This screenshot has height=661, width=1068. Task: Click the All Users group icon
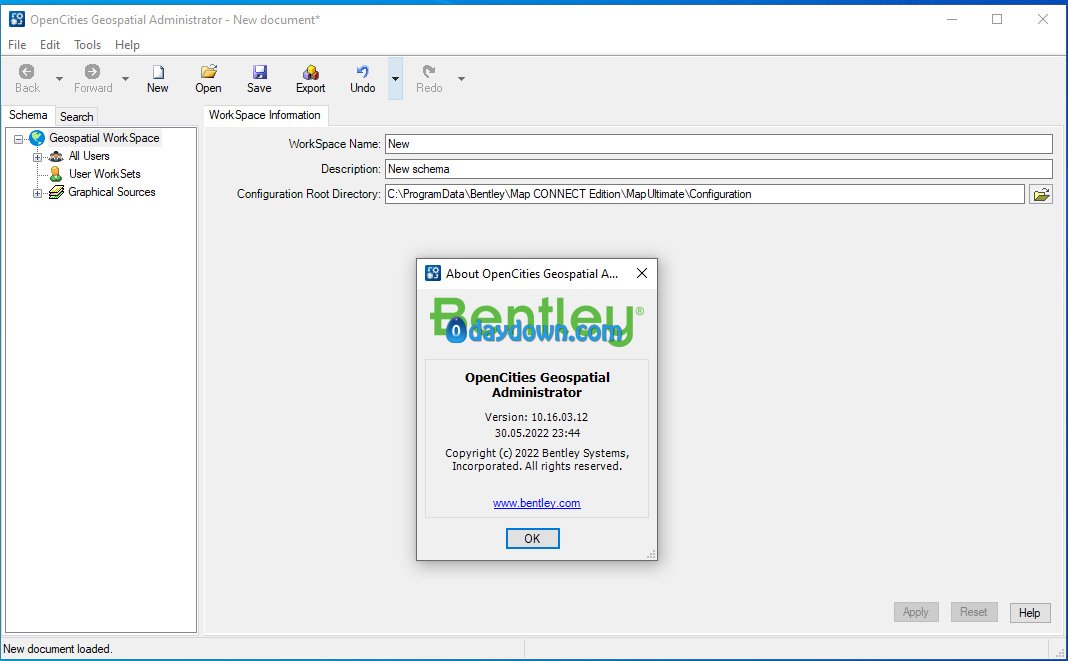(x=56, y=157)
